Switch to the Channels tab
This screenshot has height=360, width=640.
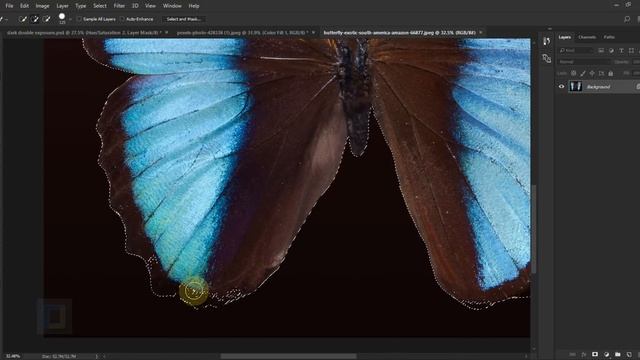[x=587, y=37]
